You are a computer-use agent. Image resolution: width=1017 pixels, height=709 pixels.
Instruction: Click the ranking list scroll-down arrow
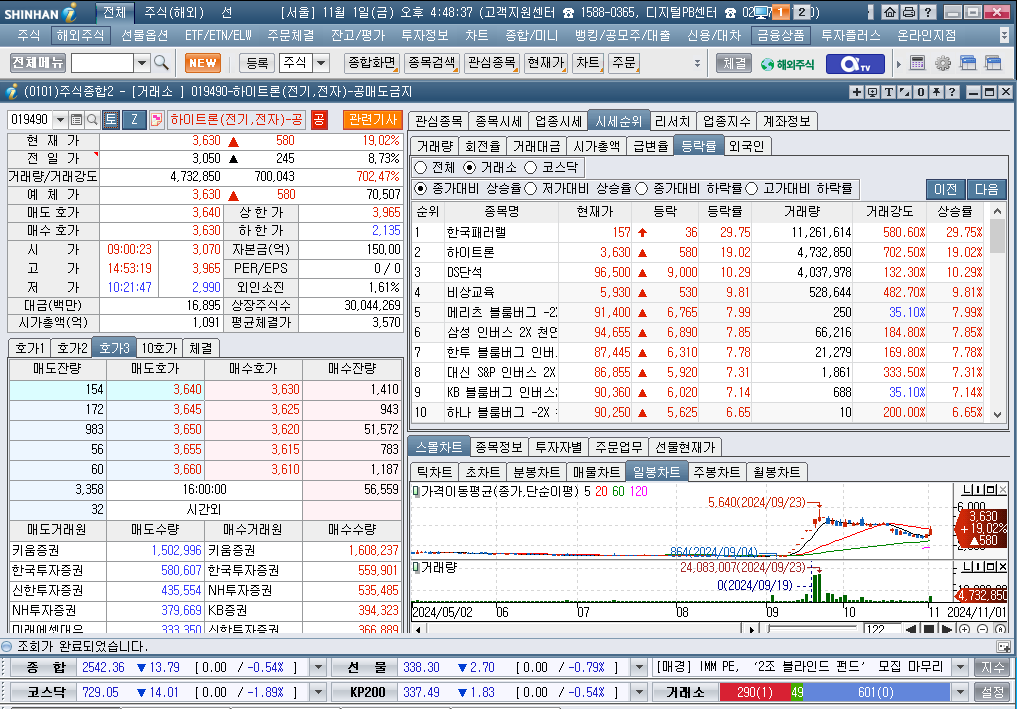coord(998,415)
